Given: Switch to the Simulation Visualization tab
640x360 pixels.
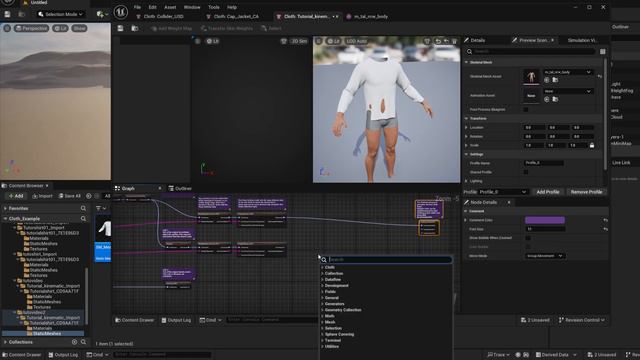Looking at the screenshot, I should pos(582,40).
